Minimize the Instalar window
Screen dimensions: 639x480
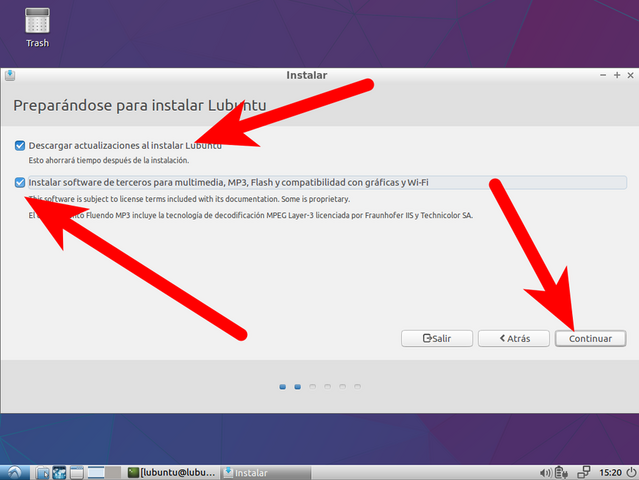603,75
